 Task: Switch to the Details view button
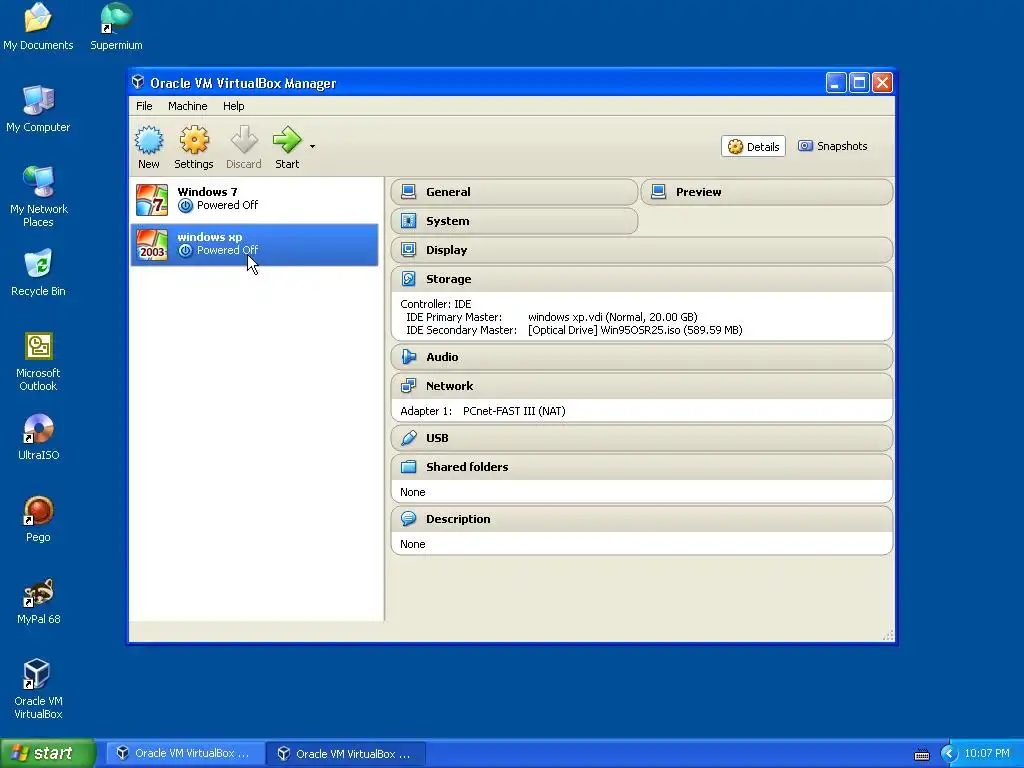[754, 146]
